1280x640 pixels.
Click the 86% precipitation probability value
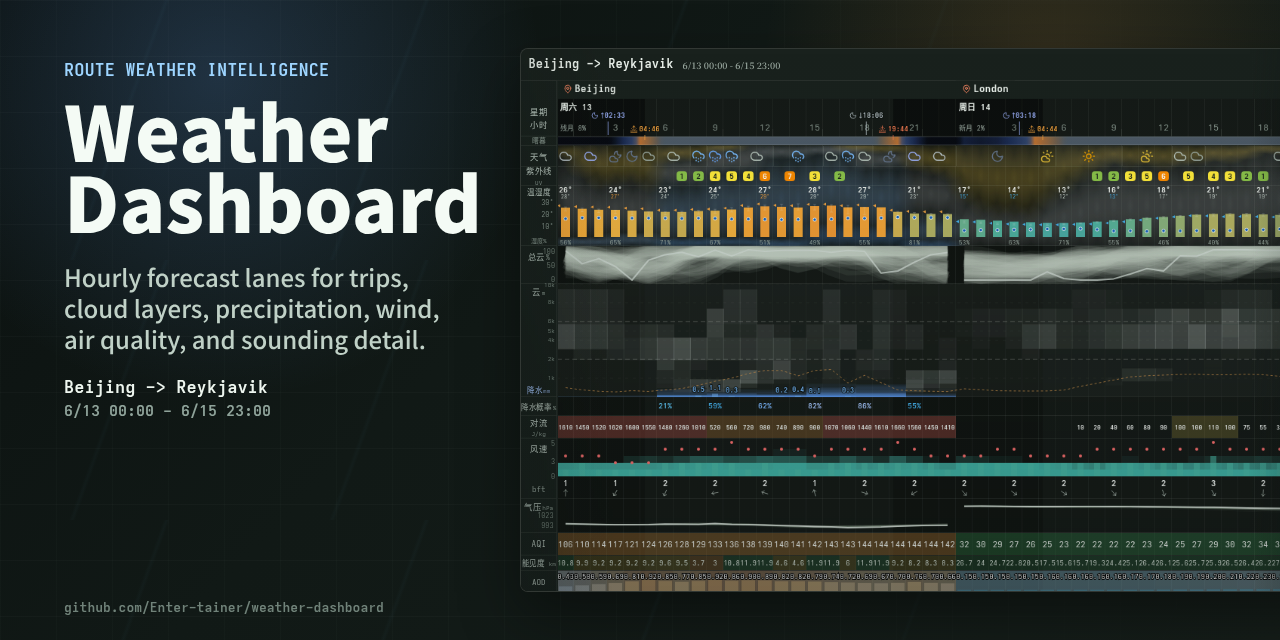coord(865,406)
